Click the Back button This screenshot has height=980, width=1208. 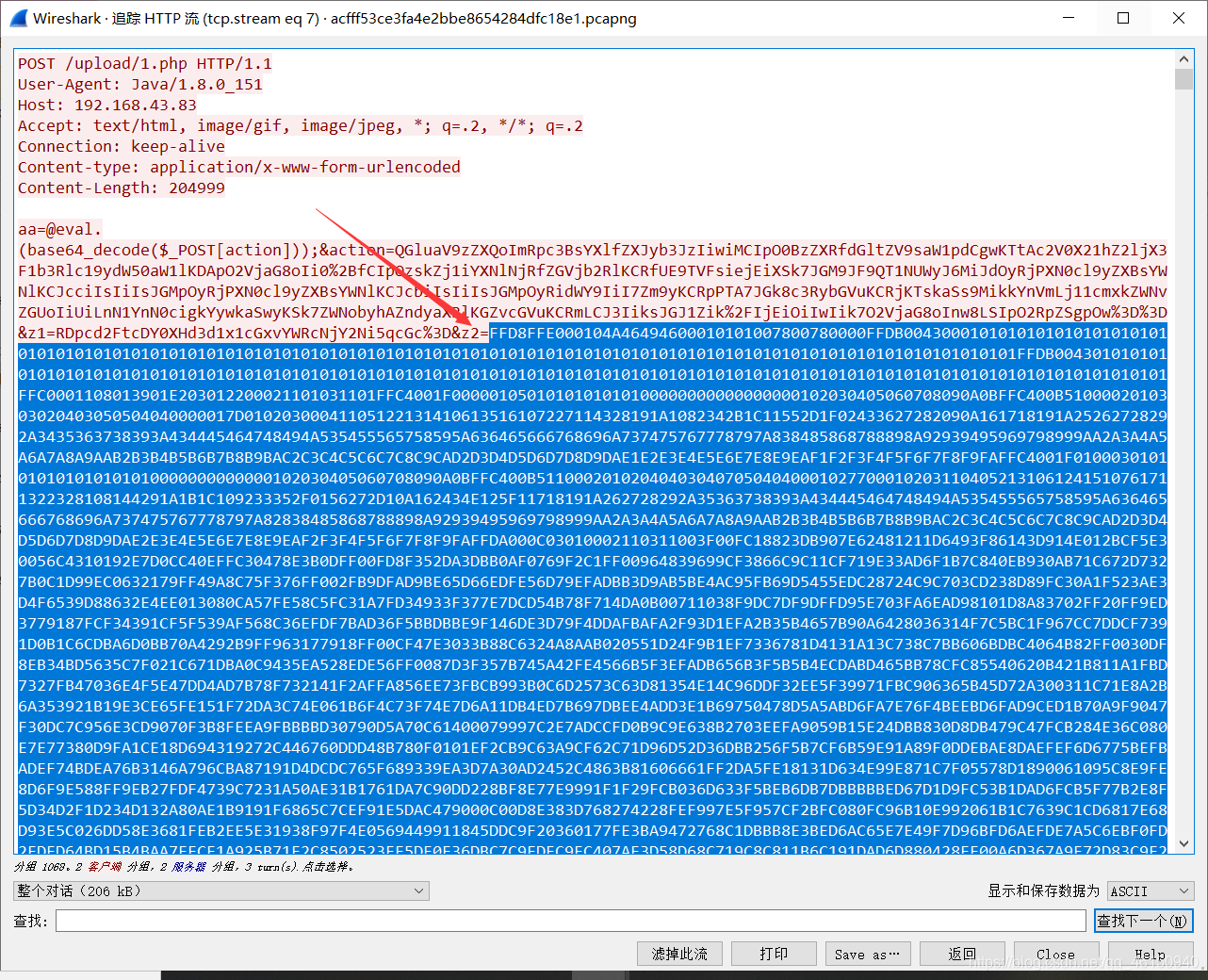[962, 954]
